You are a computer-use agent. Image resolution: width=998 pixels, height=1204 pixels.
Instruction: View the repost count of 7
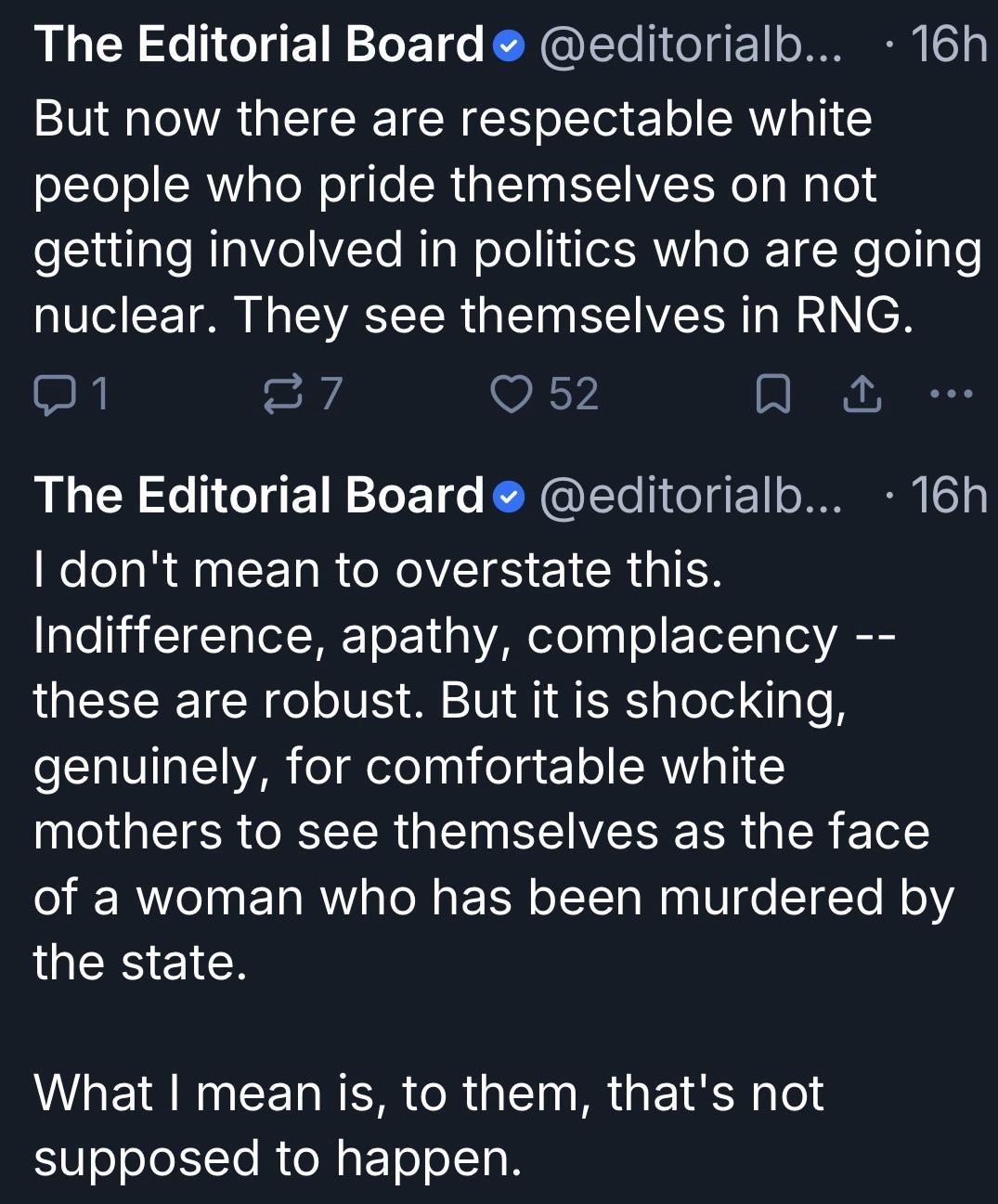pos(331,395)
